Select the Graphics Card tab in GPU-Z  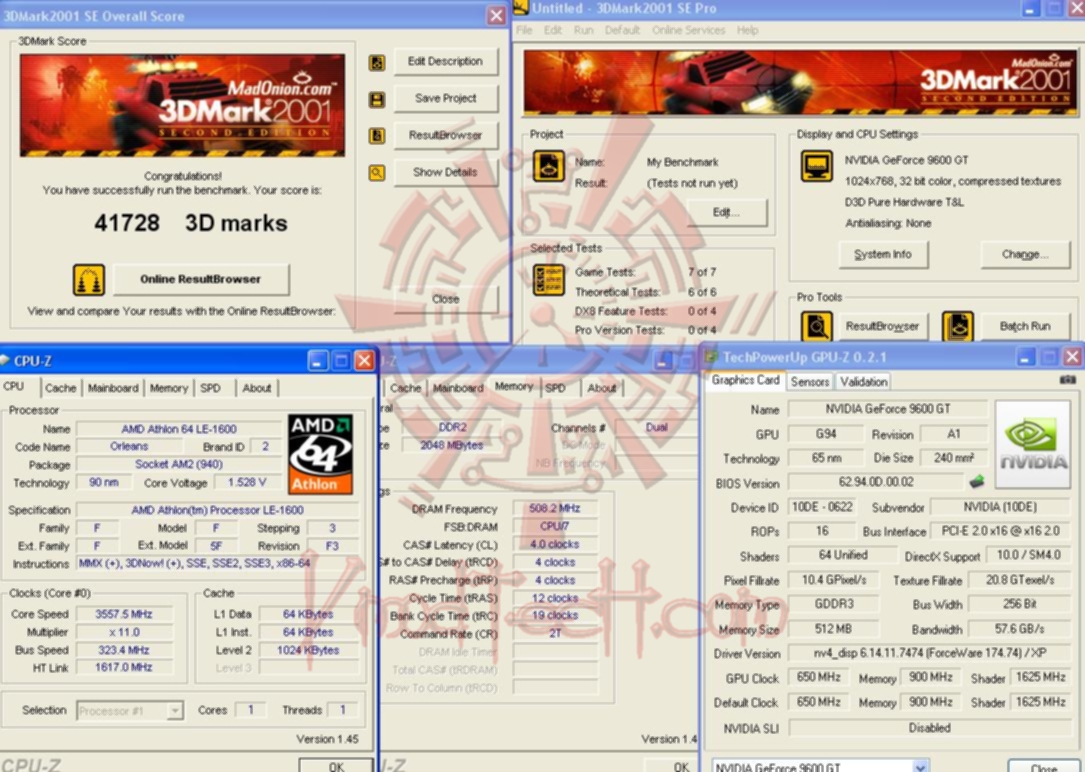[745, 380]
